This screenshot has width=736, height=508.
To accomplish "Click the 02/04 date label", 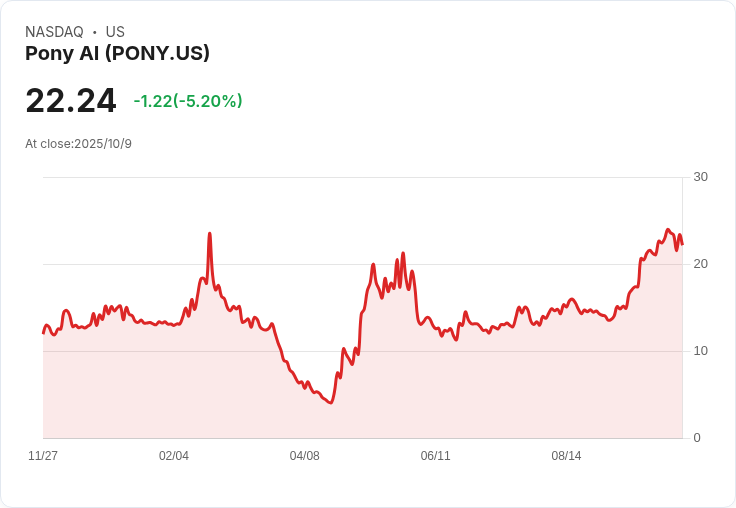I will (x=174, y=456).
